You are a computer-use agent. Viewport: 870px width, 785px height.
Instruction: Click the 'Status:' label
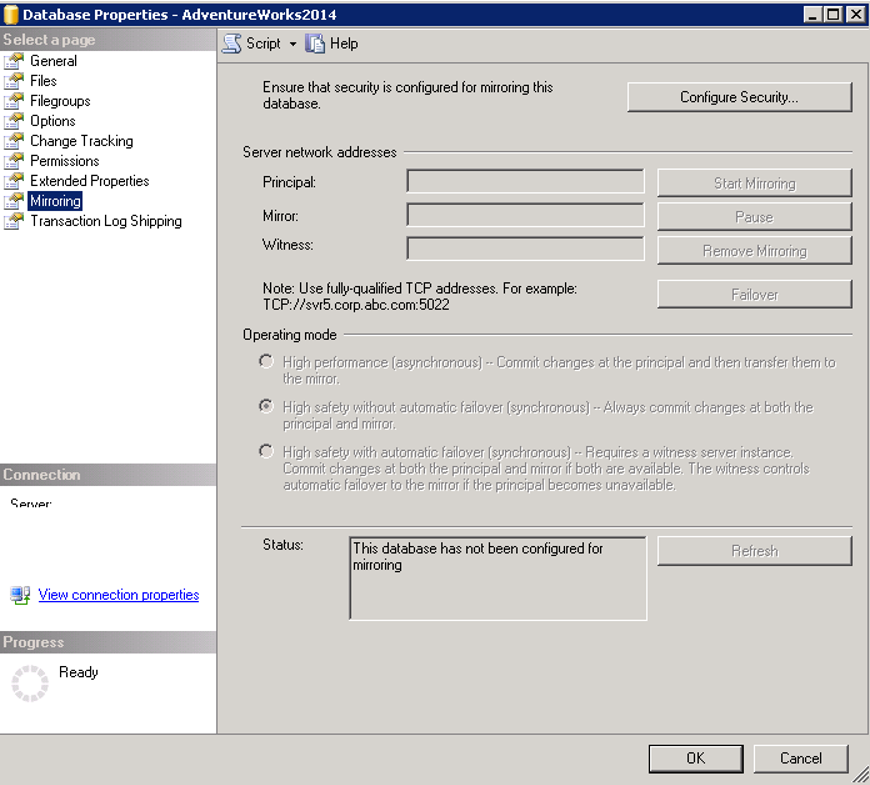(283, 545)
